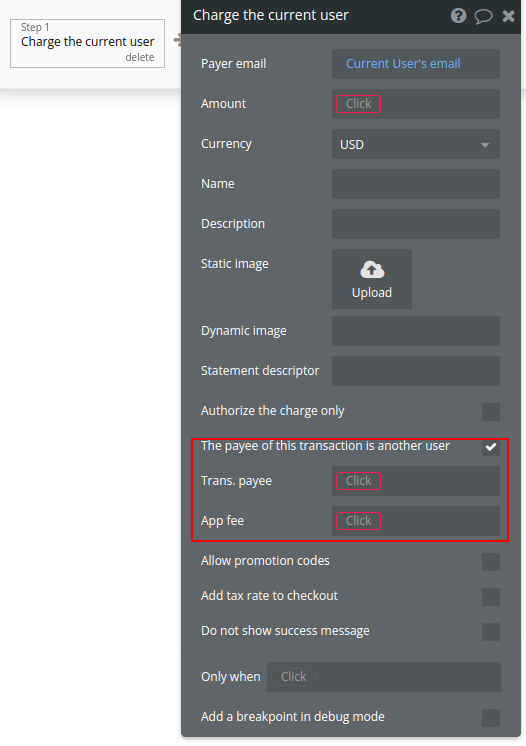Screen dimensions: 526x746
Task: Click the Amount expression field
Action: click(x=416, y=104)
